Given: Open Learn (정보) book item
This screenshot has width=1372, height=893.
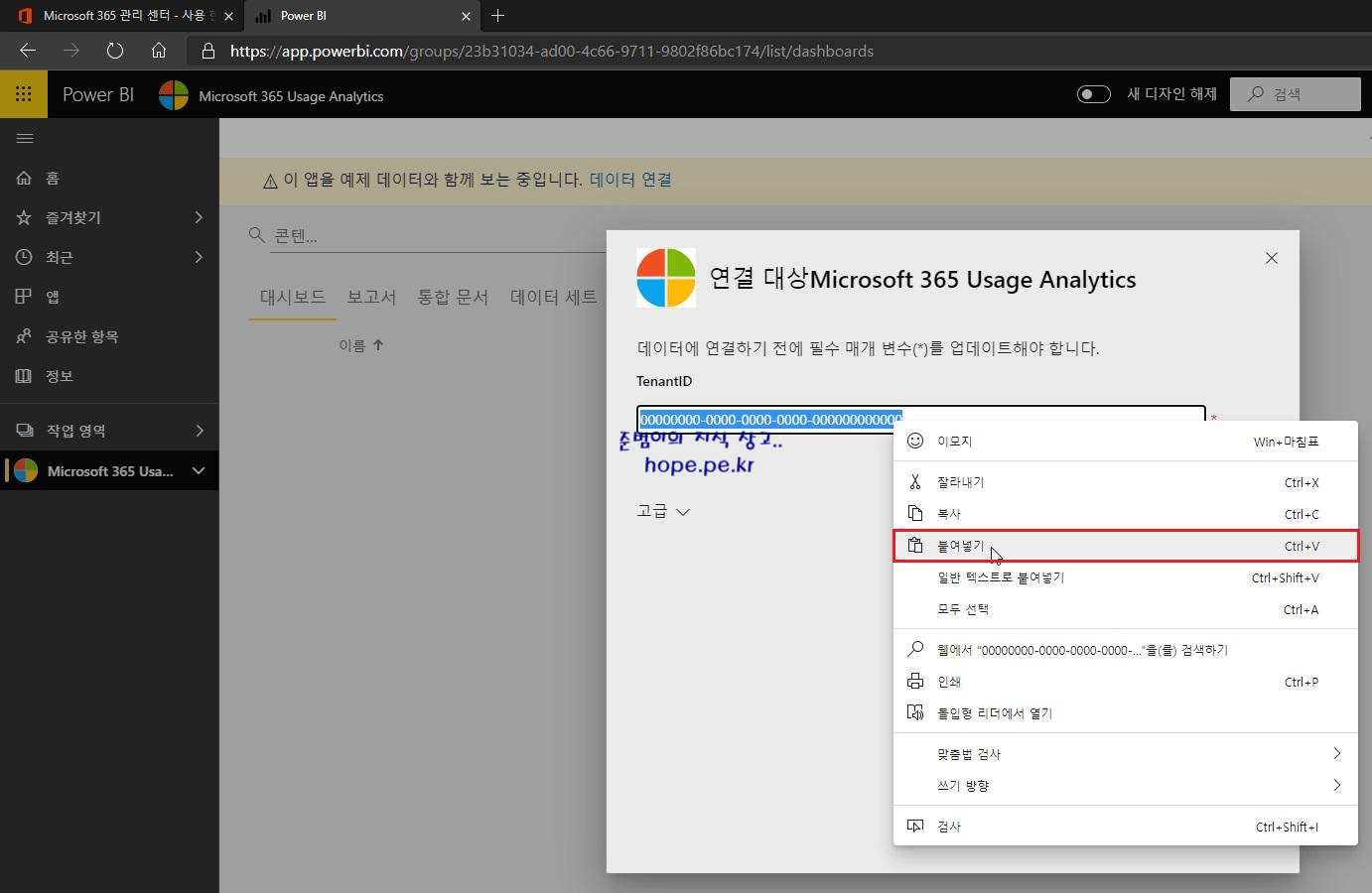Looking at the screenshot, I should tap(109, 376).
